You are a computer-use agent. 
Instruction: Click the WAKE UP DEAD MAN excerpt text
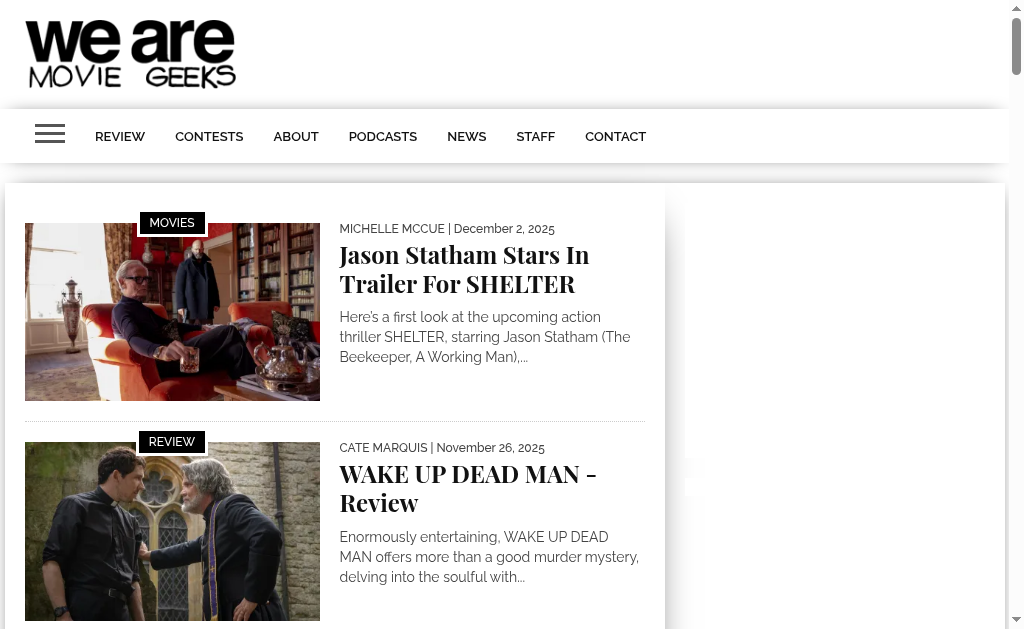click(488, 557)
